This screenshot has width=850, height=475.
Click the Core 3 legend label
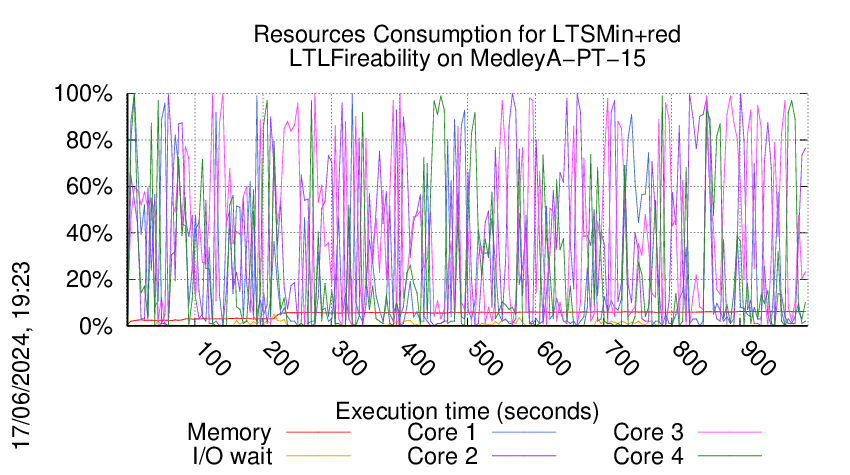coord(648,433)
